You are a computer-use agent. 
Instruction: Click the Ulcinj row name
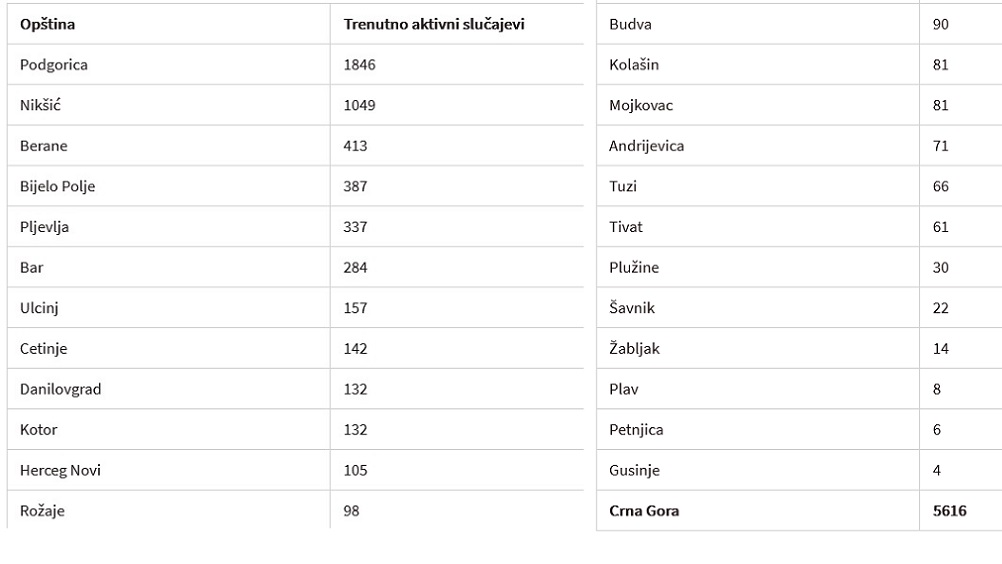[39, 308]
